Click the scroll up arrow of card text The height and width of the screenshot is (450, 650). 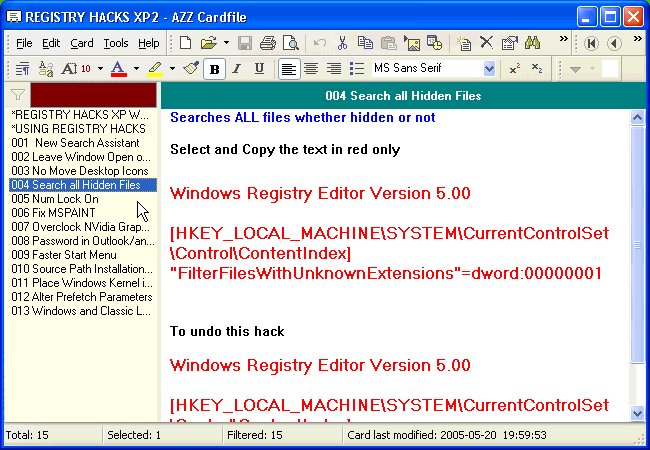(x=637, y=118)
